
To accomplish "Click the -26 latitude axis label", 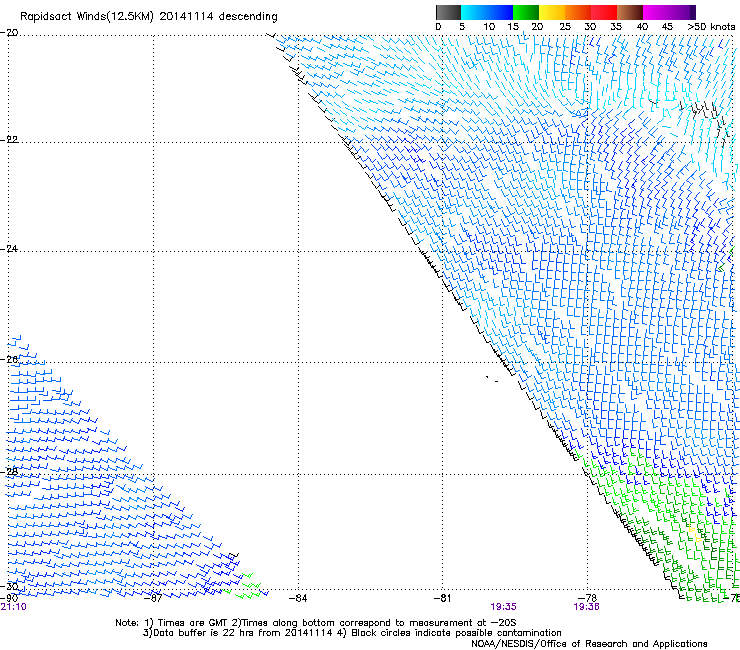I will 9,360.
